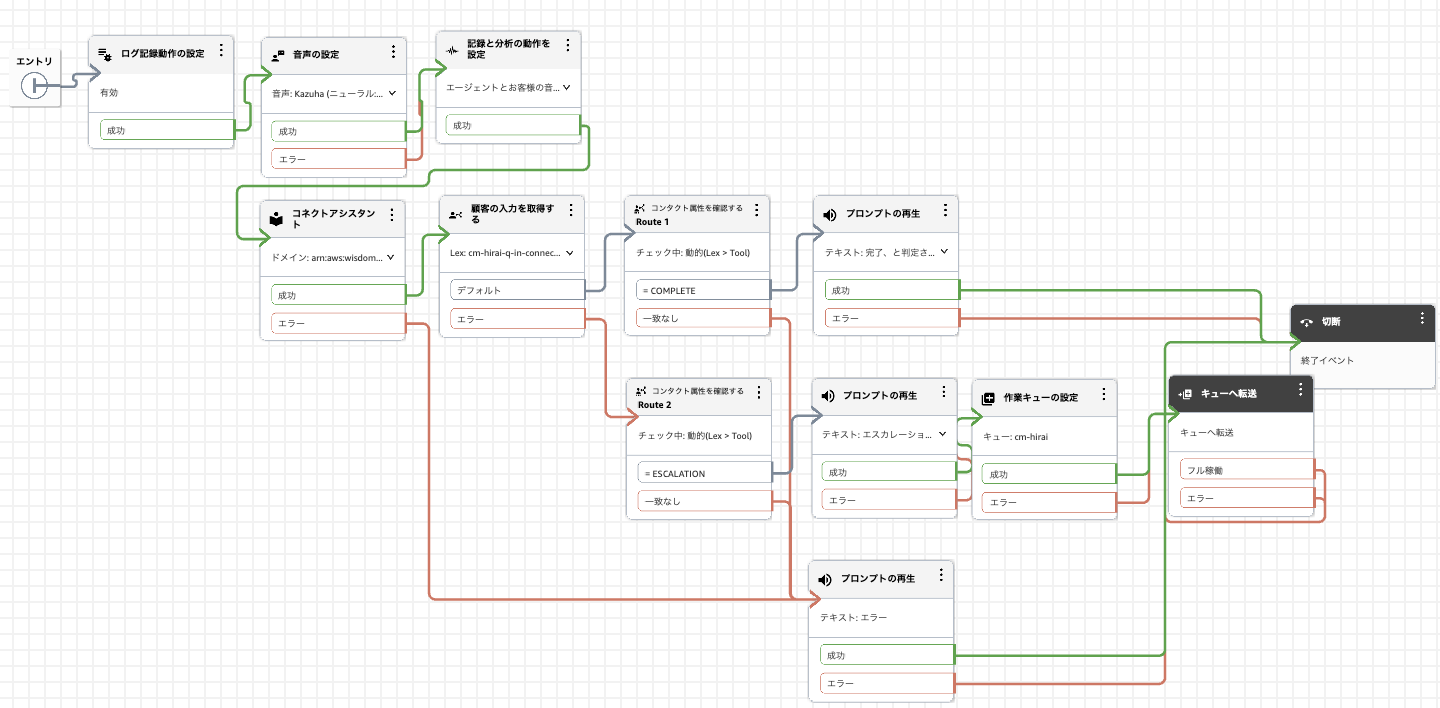Select the = COMPLETE condition branch

point(703,290)
